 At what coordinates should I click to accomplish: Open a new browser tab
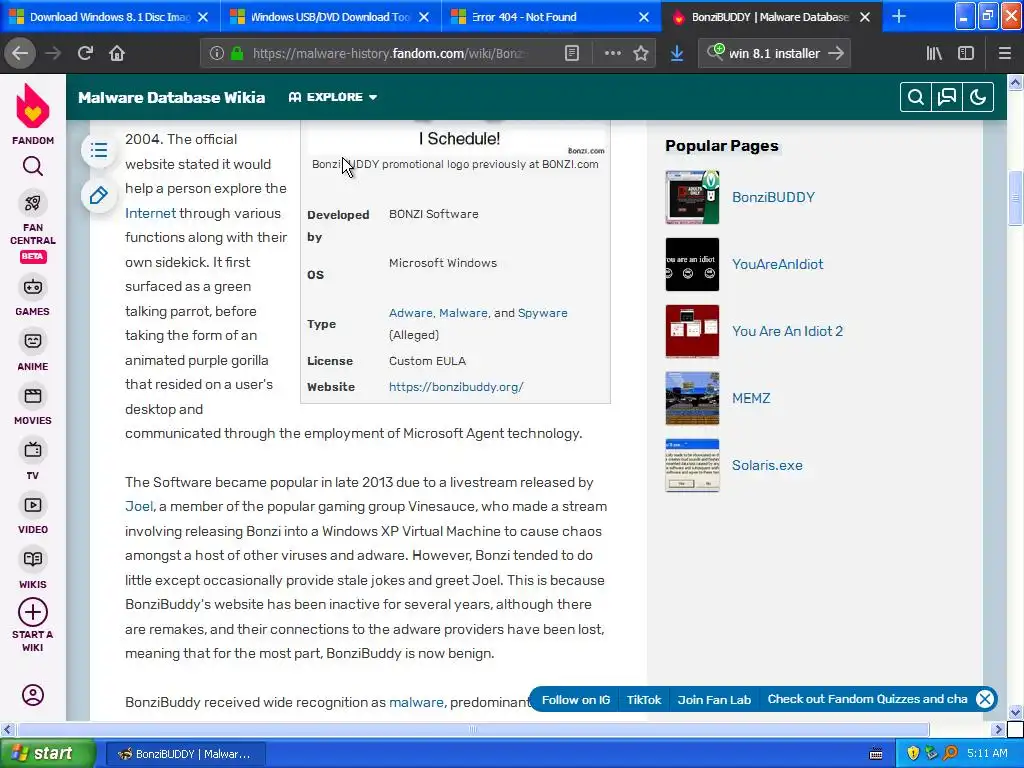coord(899,17)
